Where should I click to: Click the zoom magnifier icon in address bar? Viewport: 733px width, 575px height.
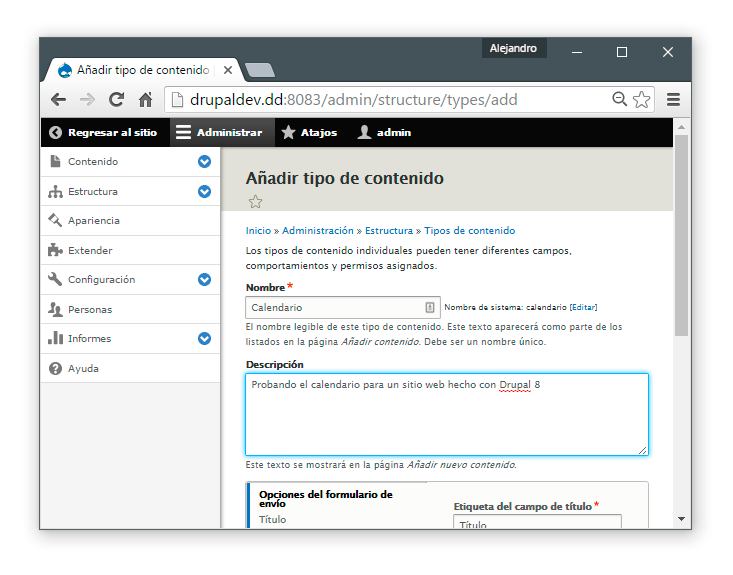(x=619, y=99)
